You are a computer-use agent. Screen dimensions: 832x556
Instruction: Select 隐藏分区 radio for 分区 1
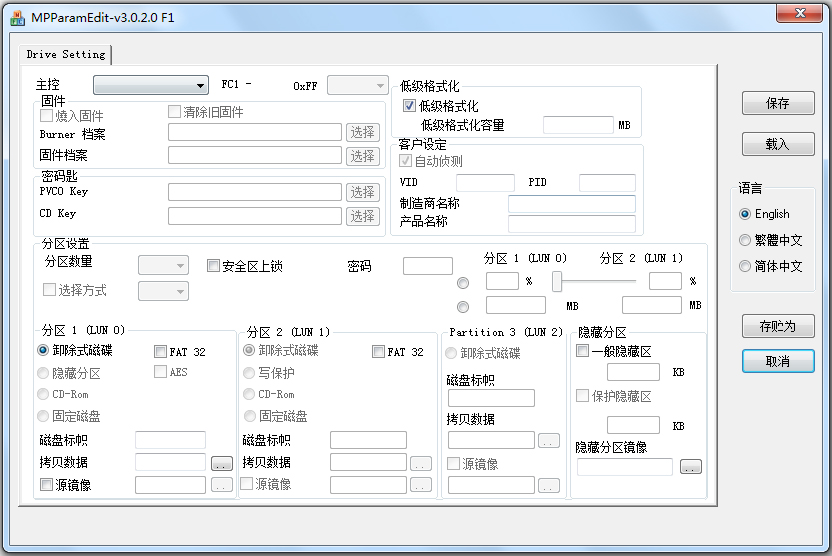tap(43, 373)
